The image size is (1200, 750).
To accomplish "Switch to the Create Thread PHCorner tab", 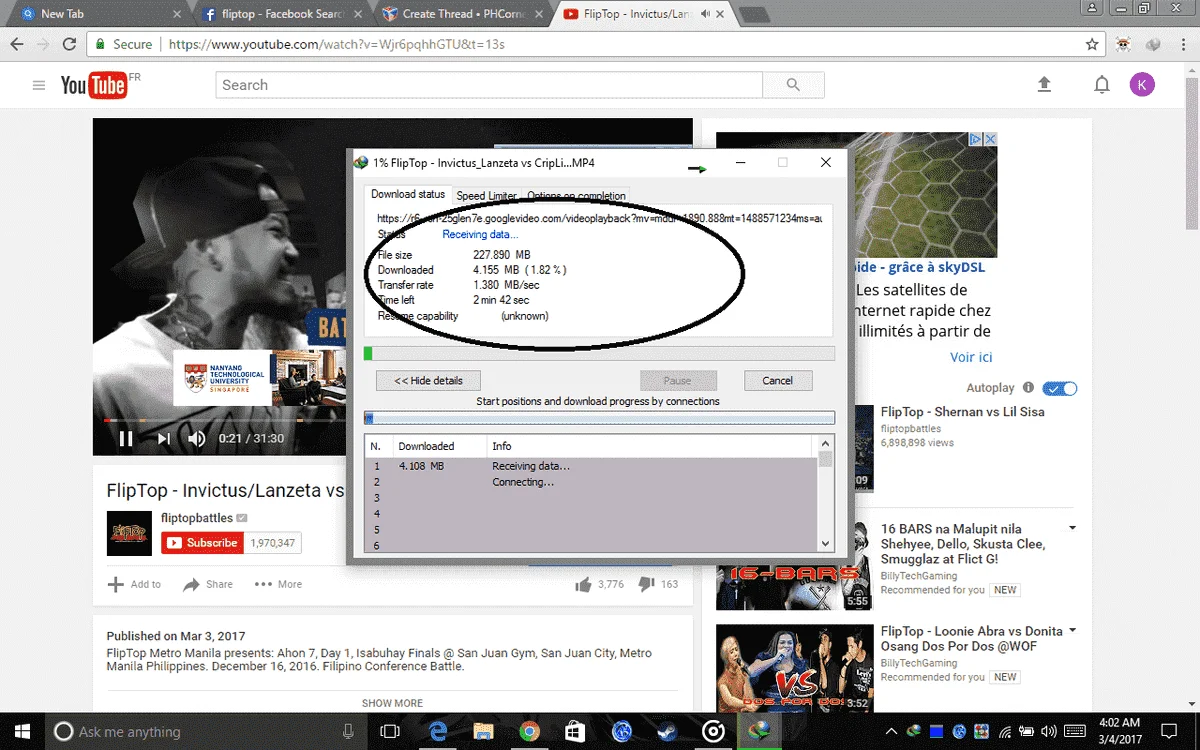I will [x=463, y=14].
